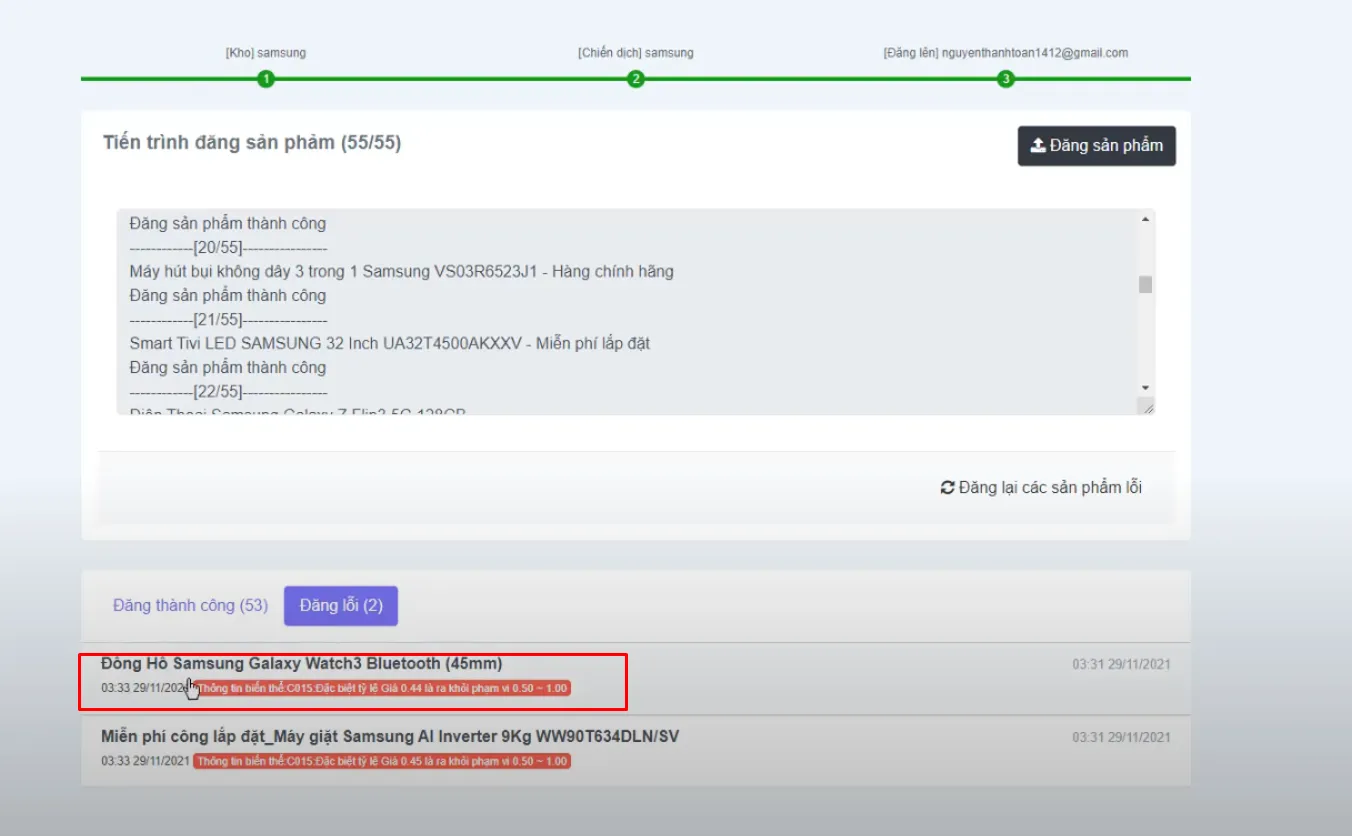Click the 03:33 timestamp under the Máy giặt title

click(145, 761)
